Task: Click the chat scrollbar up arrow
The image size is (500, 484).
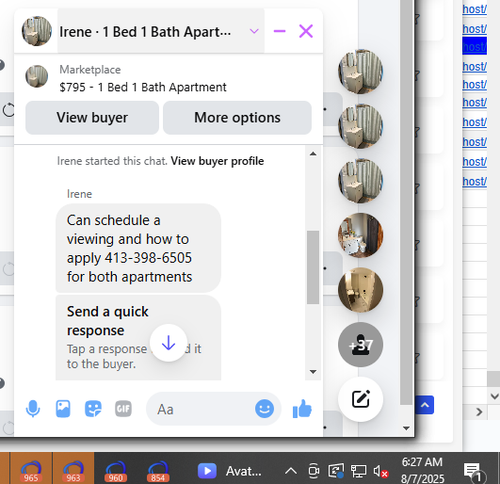Action: [313, 154]
